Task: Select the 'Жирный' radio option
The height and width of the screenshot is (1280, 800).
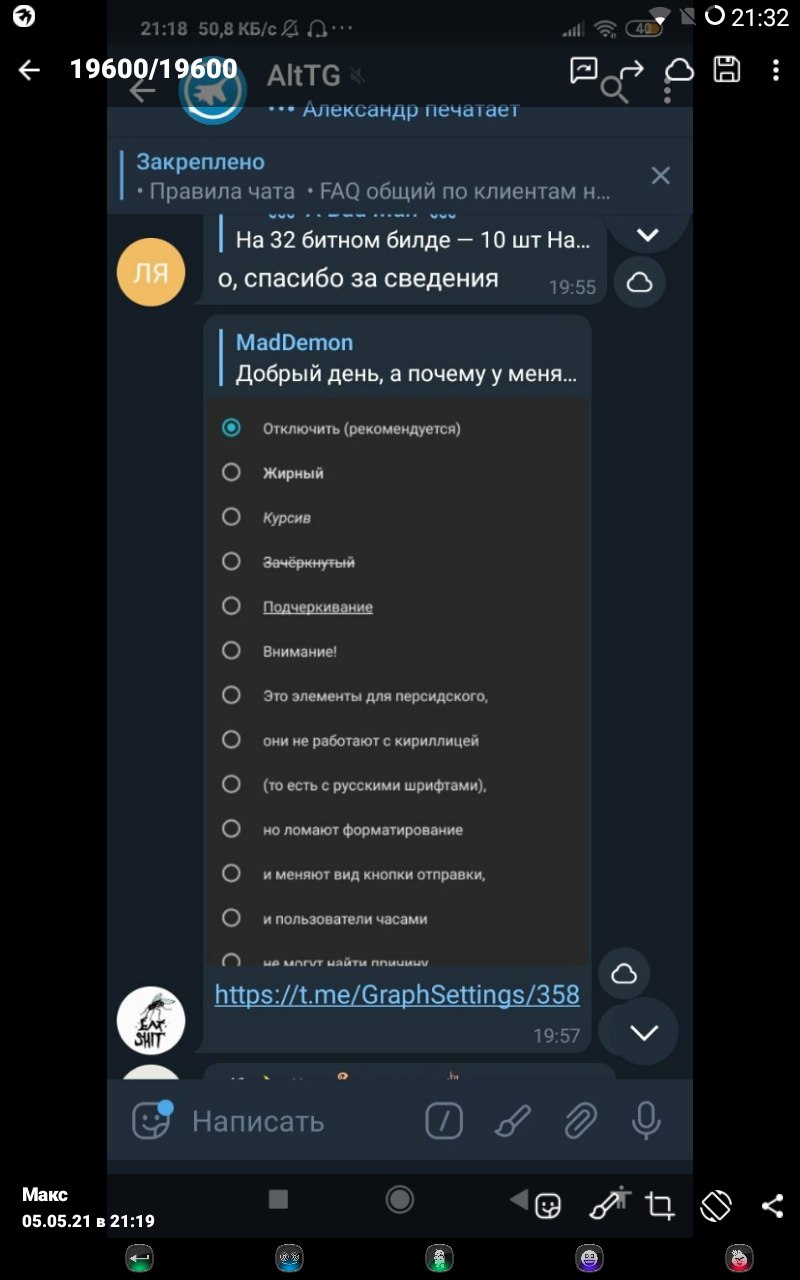Action: coord(231,472)
